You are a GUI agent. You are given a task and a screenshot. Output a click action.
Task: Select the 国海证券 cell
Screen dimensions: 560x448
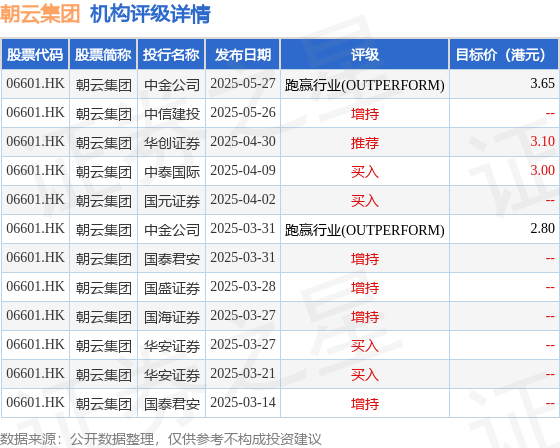(x=172, y=317)
